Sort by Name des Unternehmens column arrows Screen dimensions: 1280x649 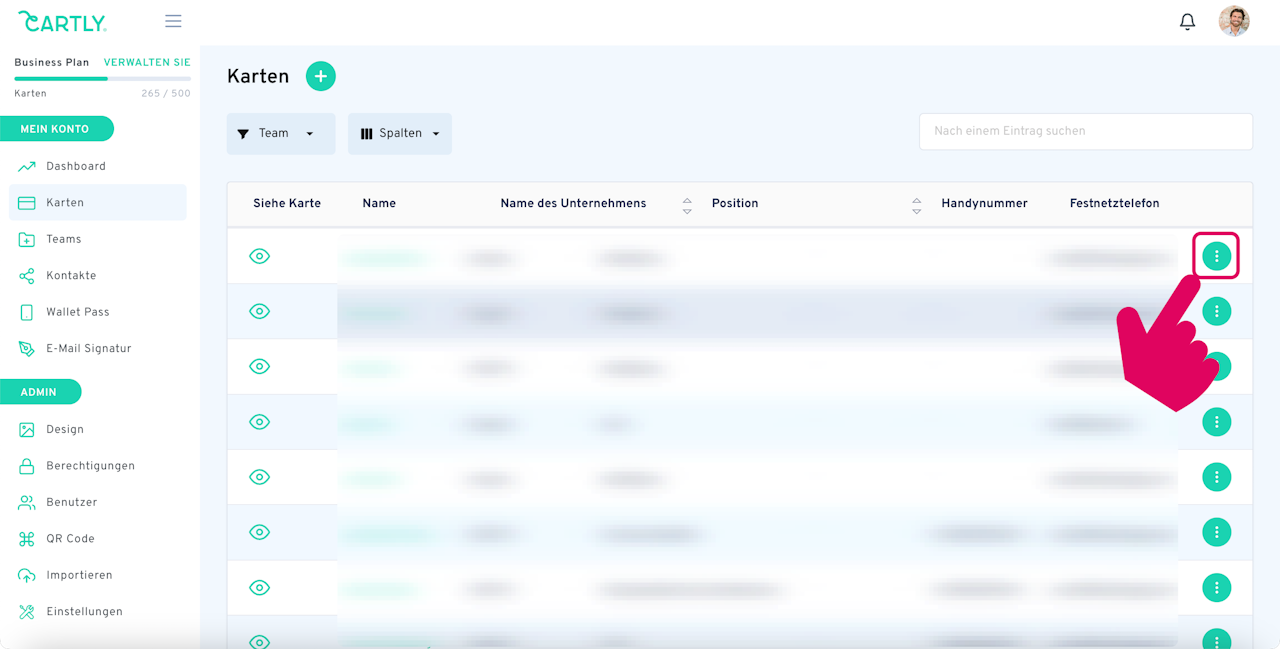(687, 205)
